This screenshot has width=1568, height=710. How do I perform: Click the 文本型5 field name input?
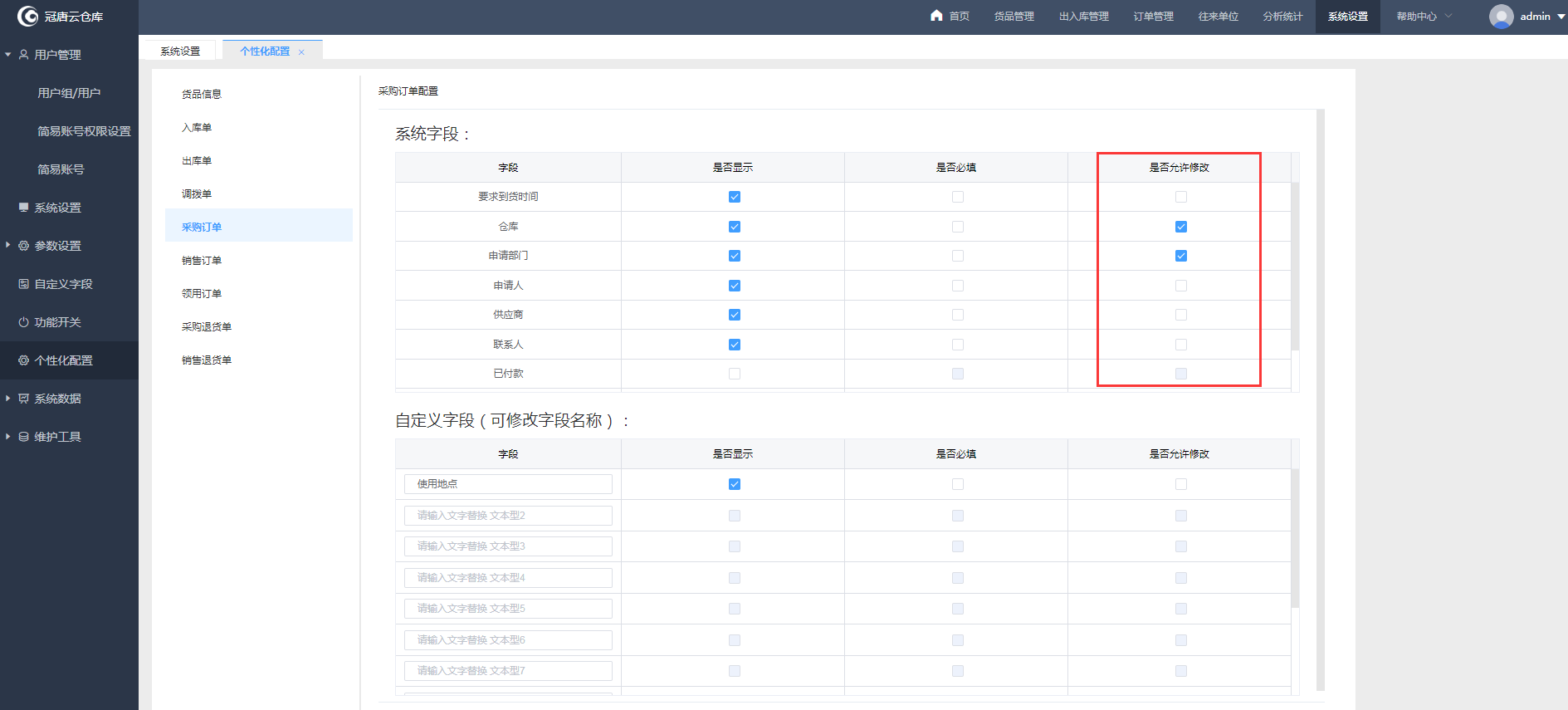point(508,609)
